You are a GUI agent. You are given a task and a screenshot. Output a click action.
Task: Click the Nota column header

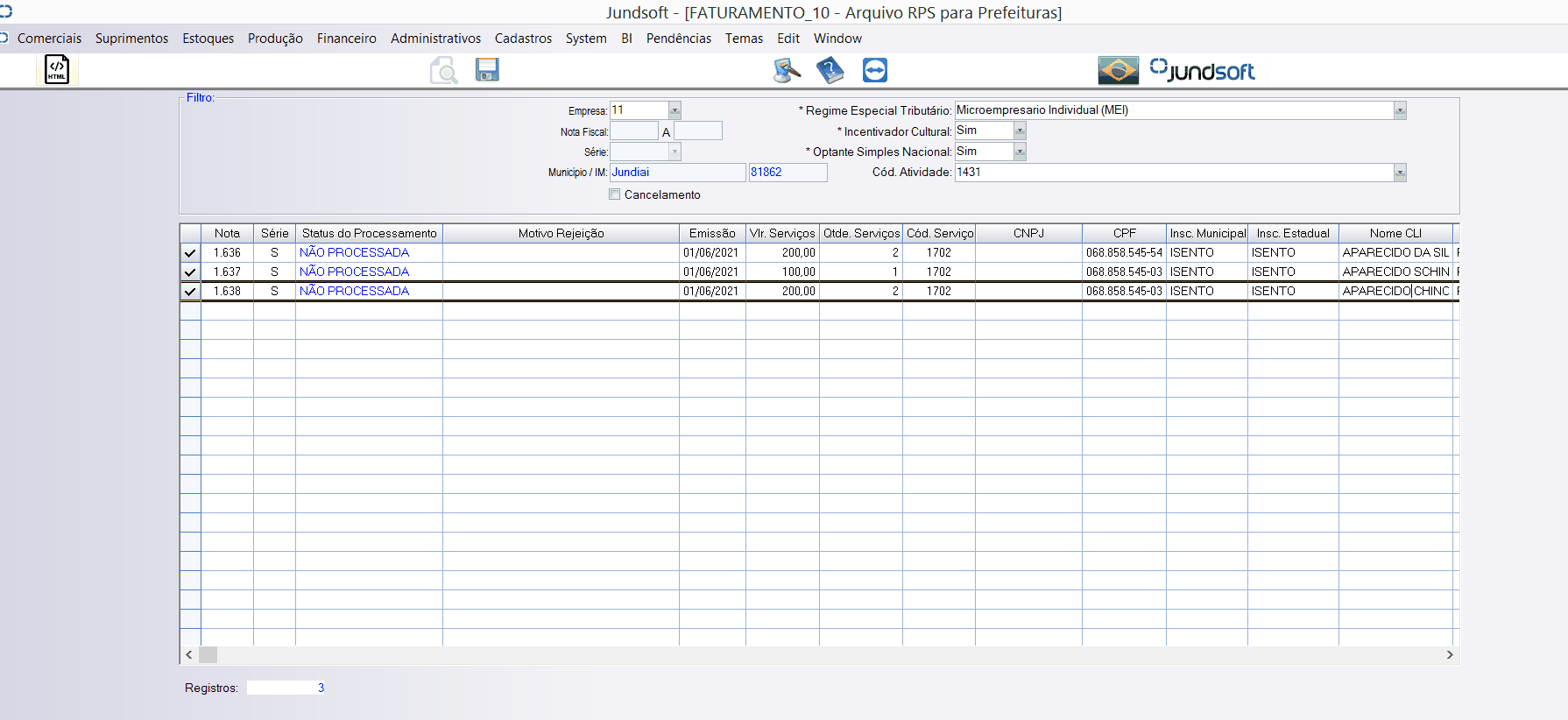coord(227,233)
